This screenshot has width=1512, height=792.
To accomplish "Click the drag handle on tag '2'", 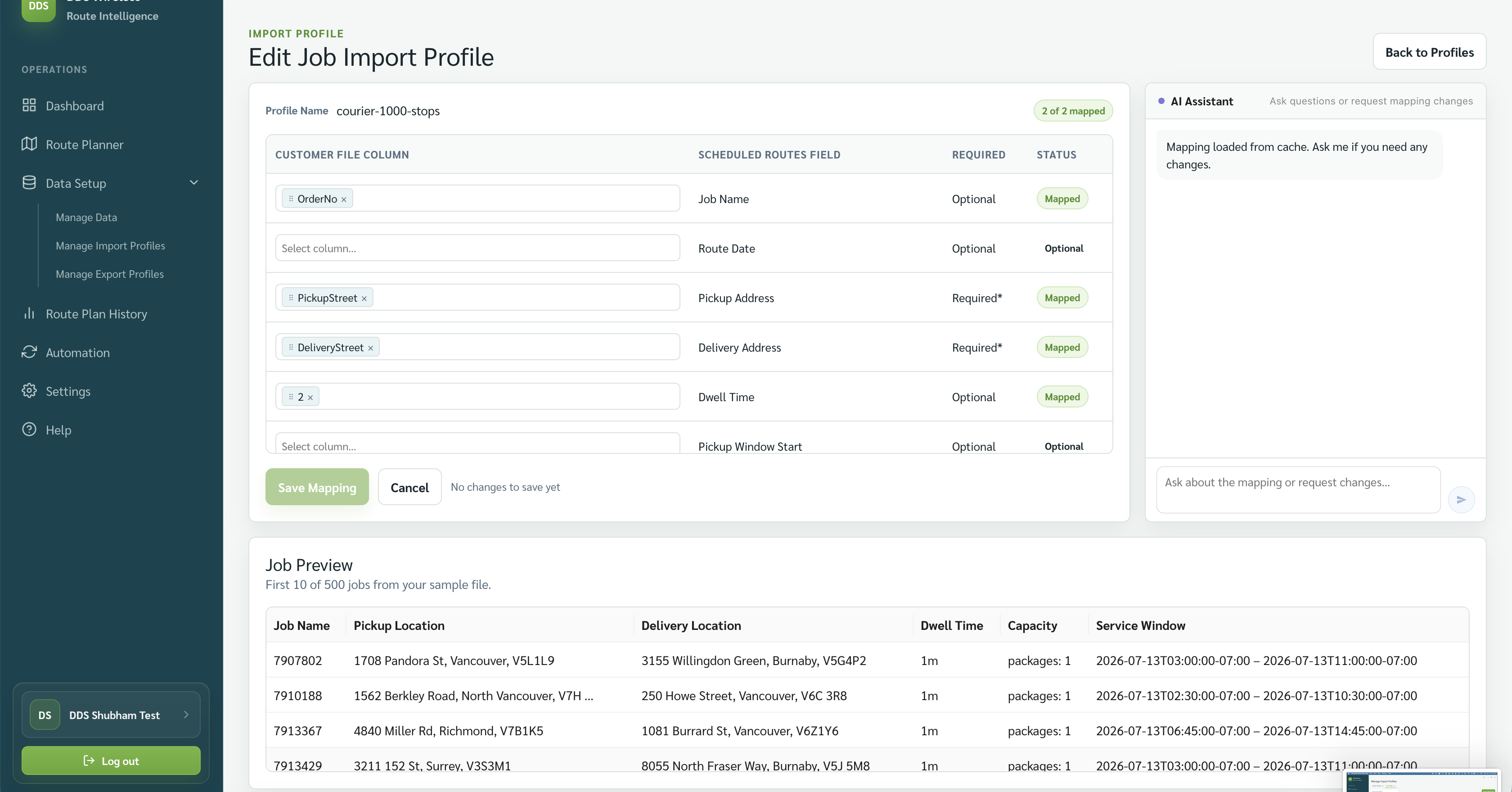I will pos(291,397).
